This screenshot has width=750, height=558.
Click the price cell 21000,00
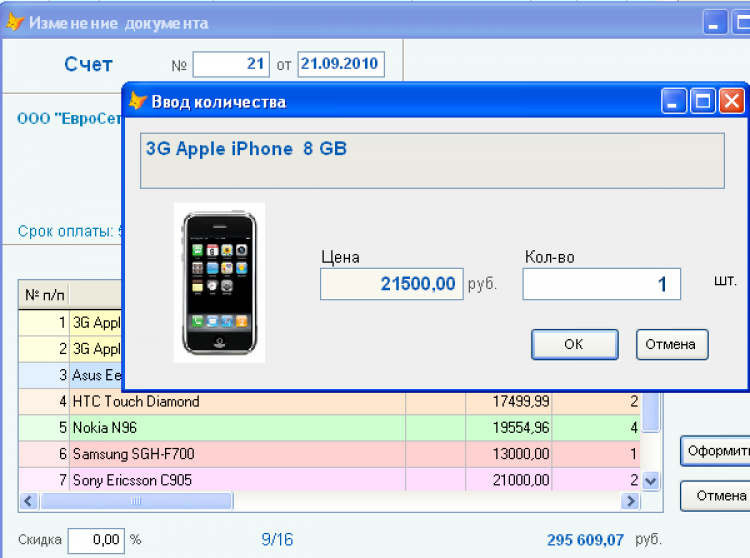(509, 480)
